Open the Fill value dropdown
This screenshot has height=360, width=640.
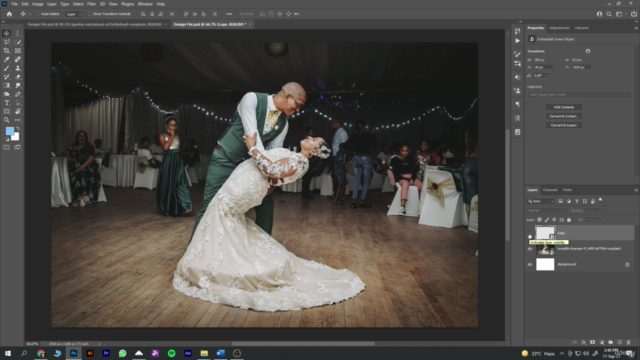(x=599, y=220)
